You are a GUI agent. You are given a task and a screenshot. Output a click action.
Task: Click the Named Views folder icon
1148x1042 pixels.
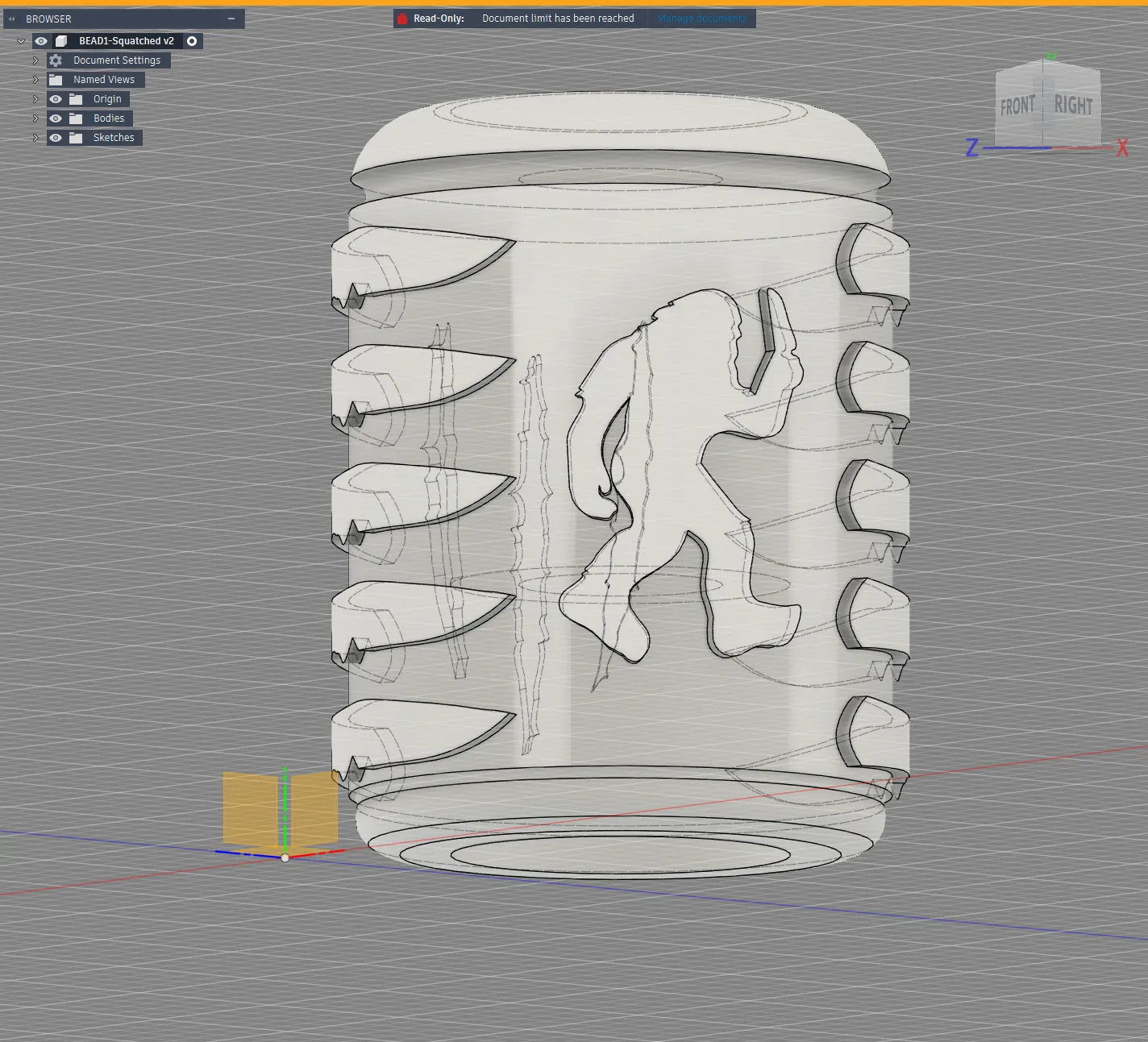pyautogui.click(x=56, y=80)
